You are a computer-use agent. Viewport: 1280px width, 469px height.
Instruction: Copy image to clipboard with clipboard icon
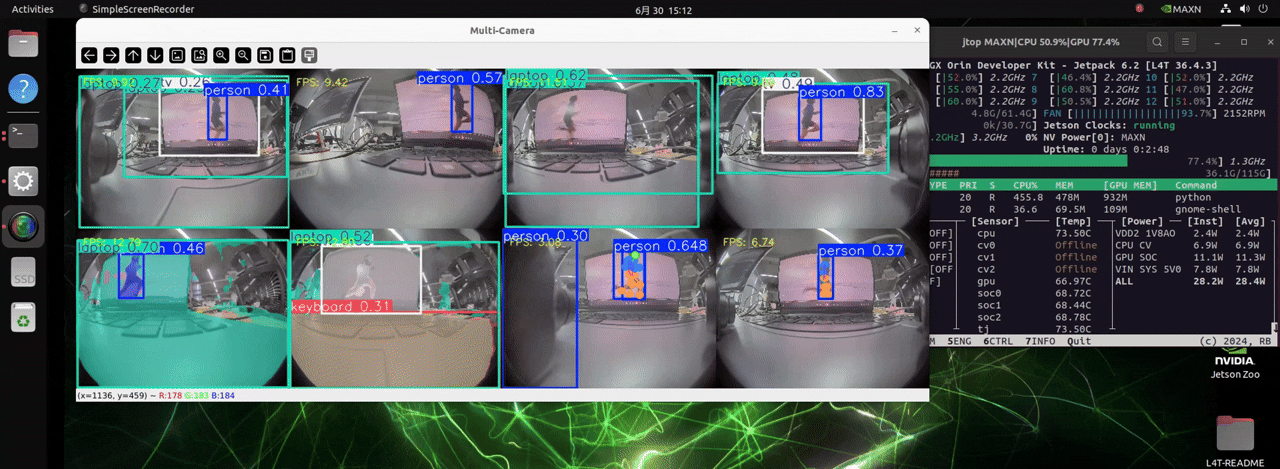pos(287,55)
